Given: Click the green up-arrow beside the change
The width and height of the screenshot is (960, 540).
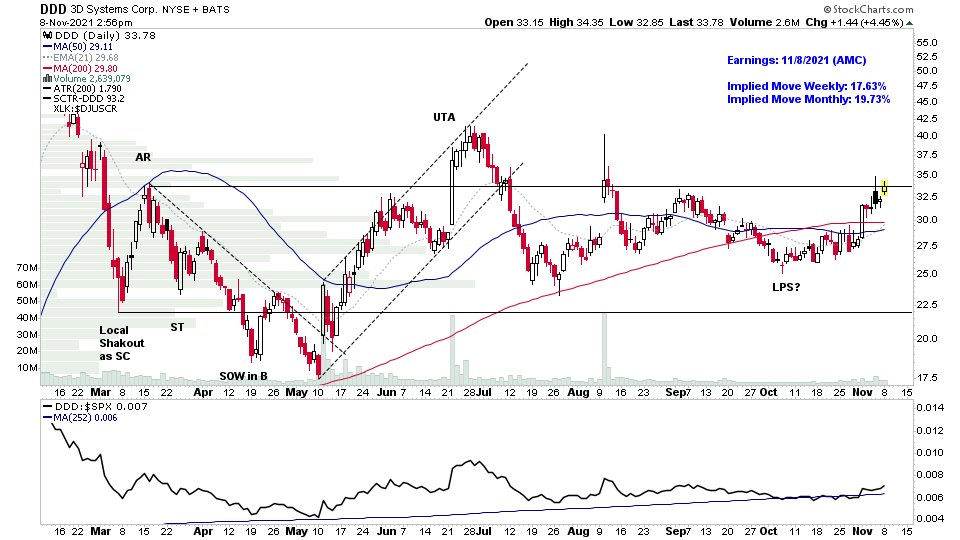Looking at the screenshot, I should [909, 23].
